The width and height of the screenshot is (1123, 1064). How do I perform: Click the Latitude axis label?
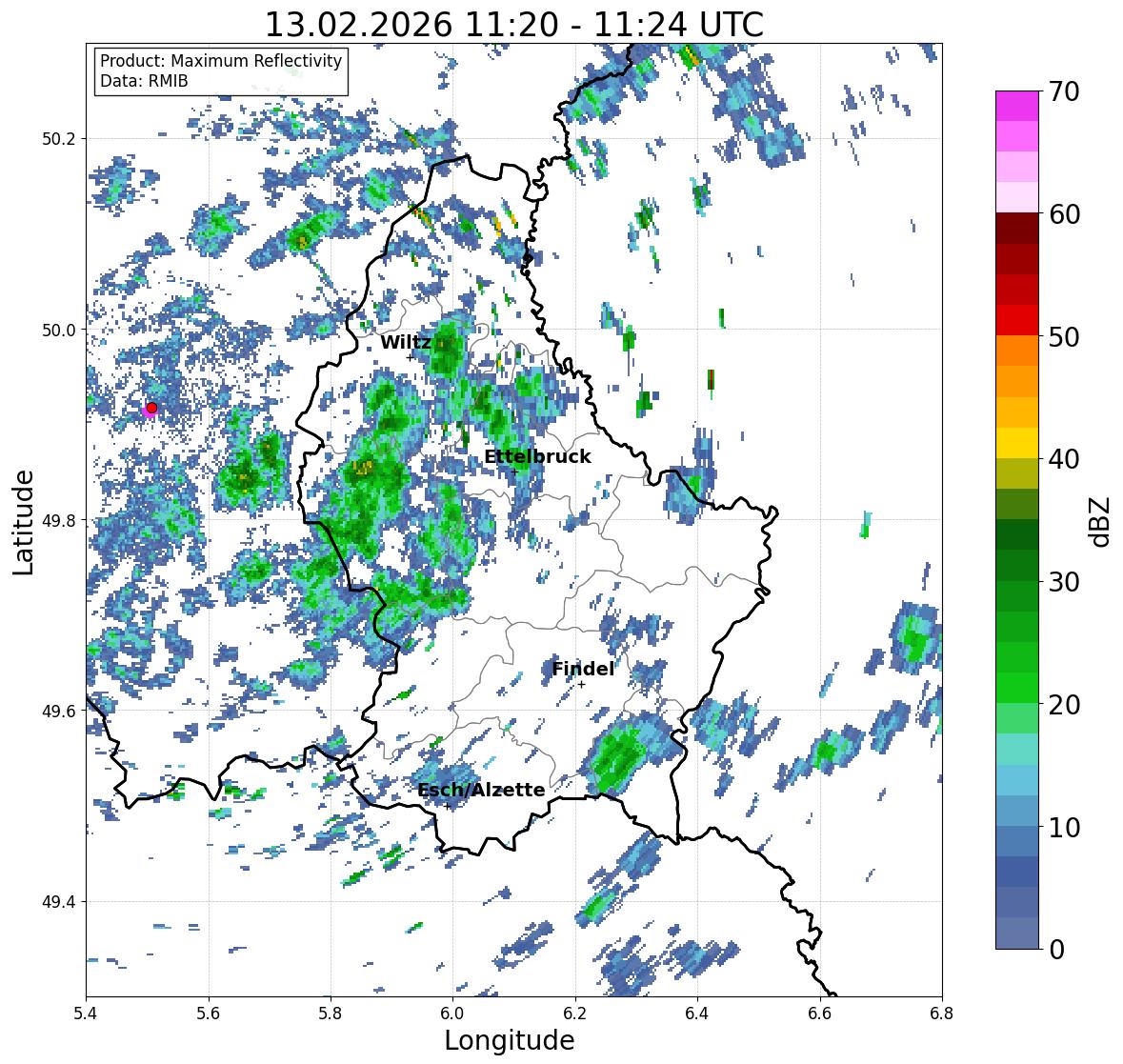[23, 522]
